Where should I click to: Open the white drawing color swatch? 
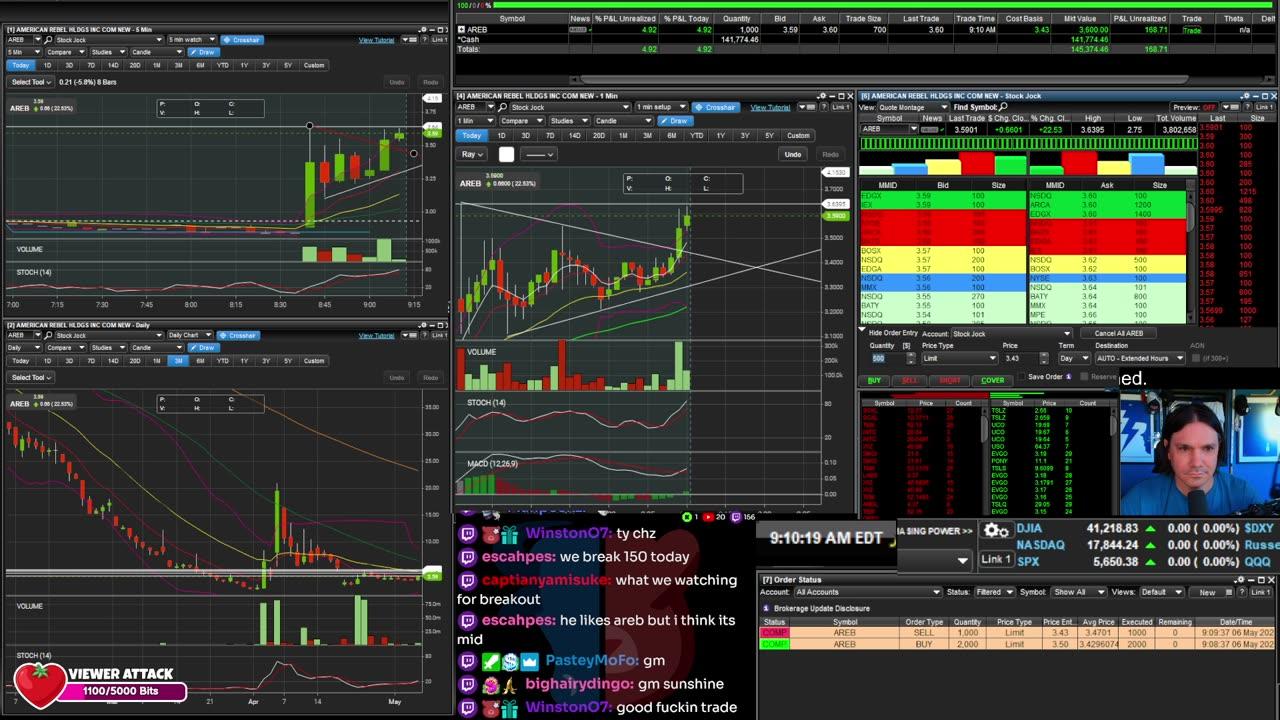(x=506, y=154)
